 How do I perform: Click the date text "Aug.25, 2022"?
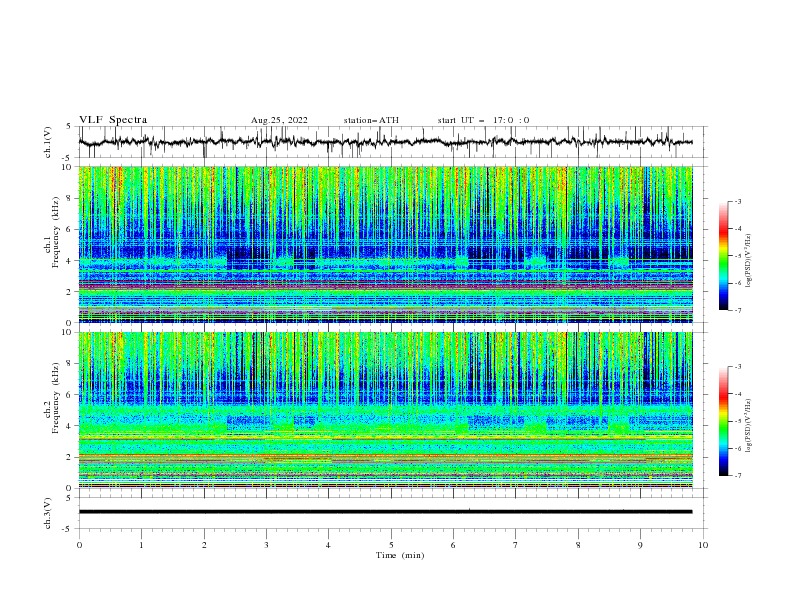[279, 120]
